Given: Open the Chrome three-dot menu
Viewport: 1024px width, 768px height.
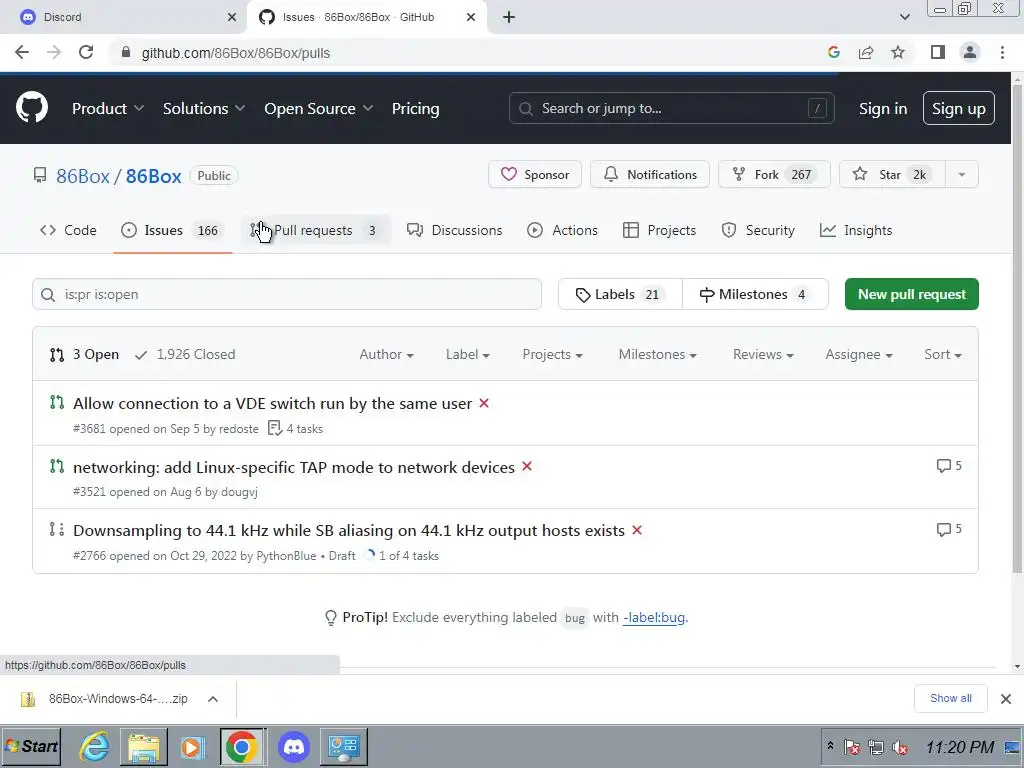Looking at the screenshot, I should tap(1002, 52).
